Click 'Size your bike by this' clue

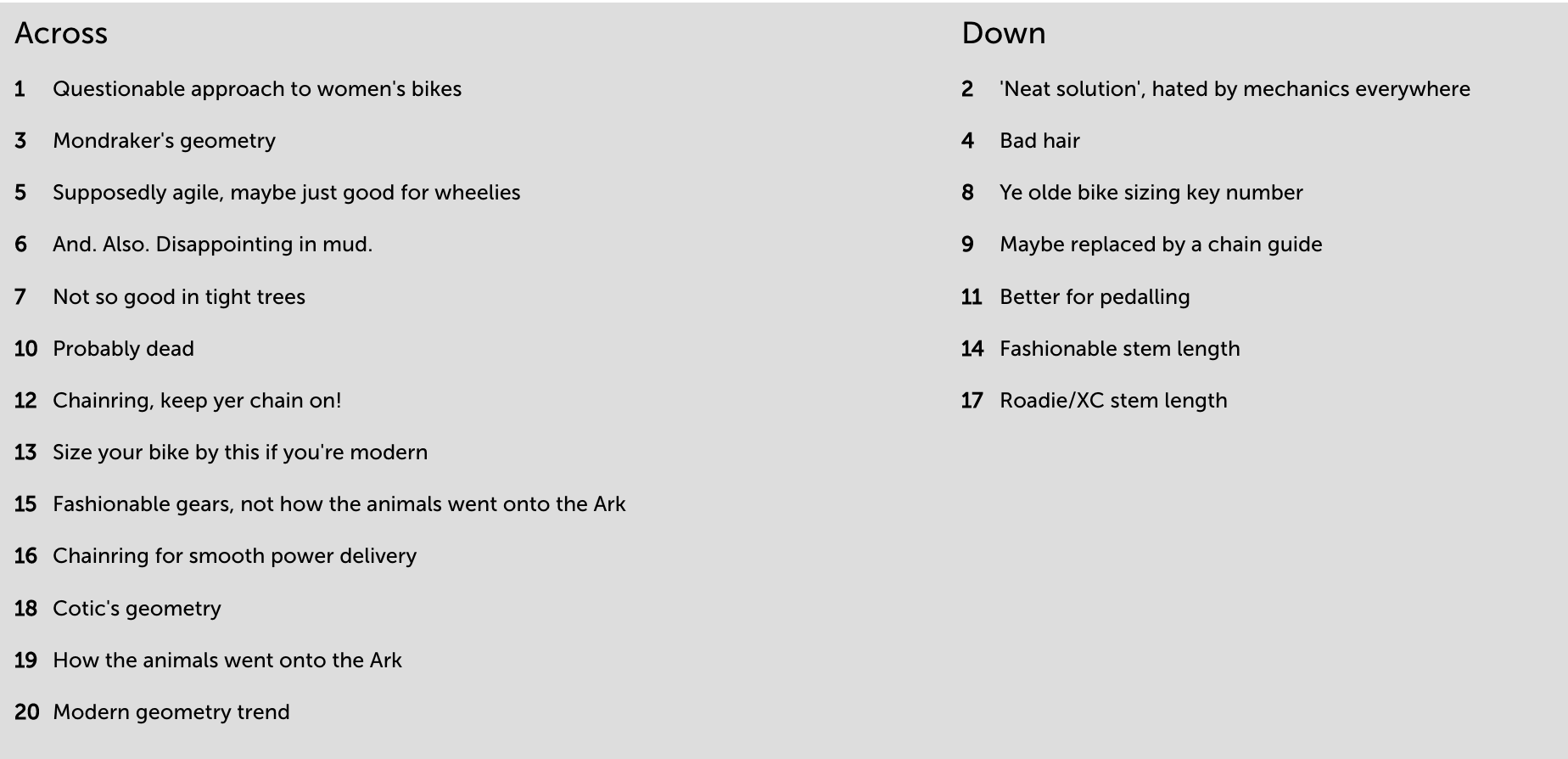(x=239, y=453)
